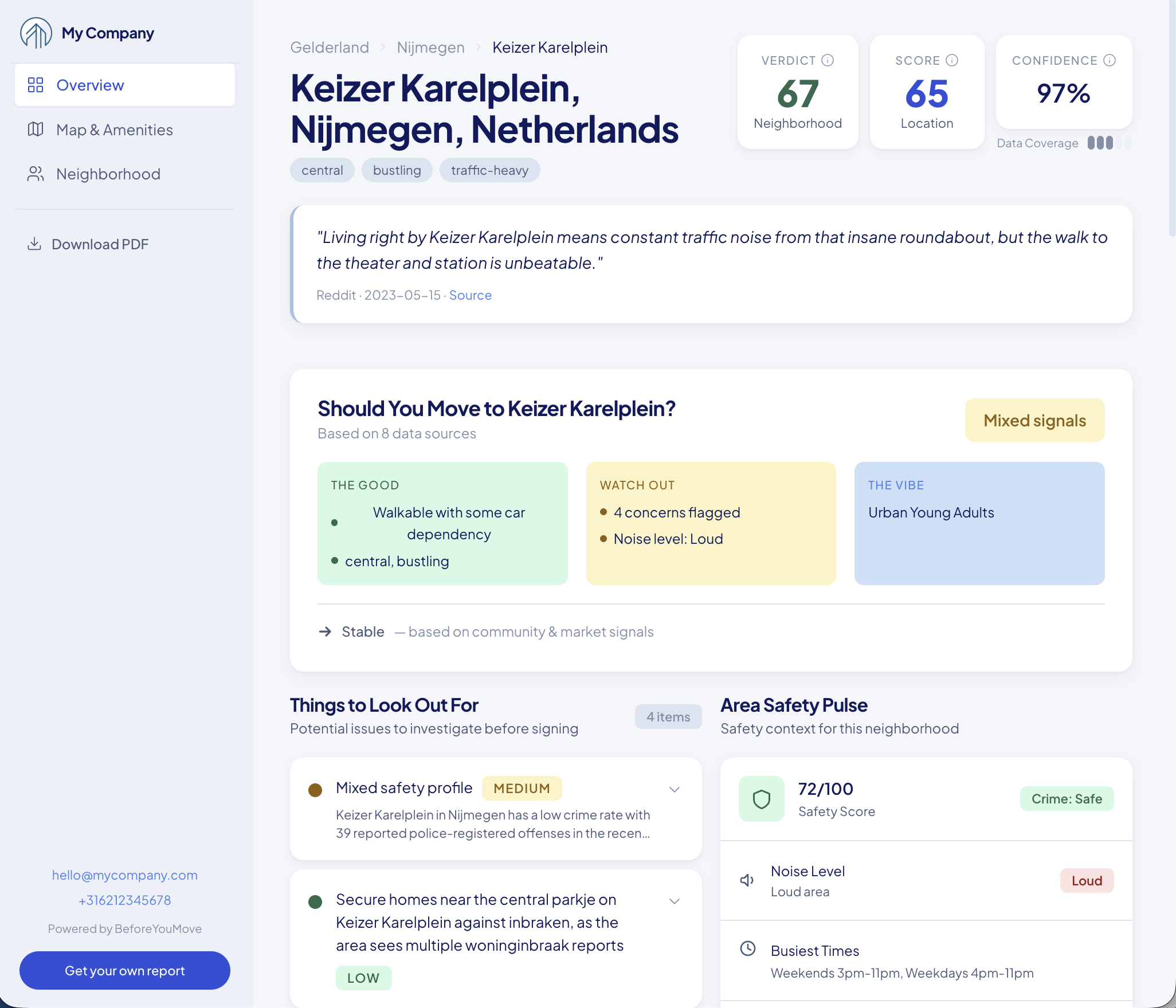Open the Reddit quote Source link
Screen dimensions: 1176x1008
[470, 295]
